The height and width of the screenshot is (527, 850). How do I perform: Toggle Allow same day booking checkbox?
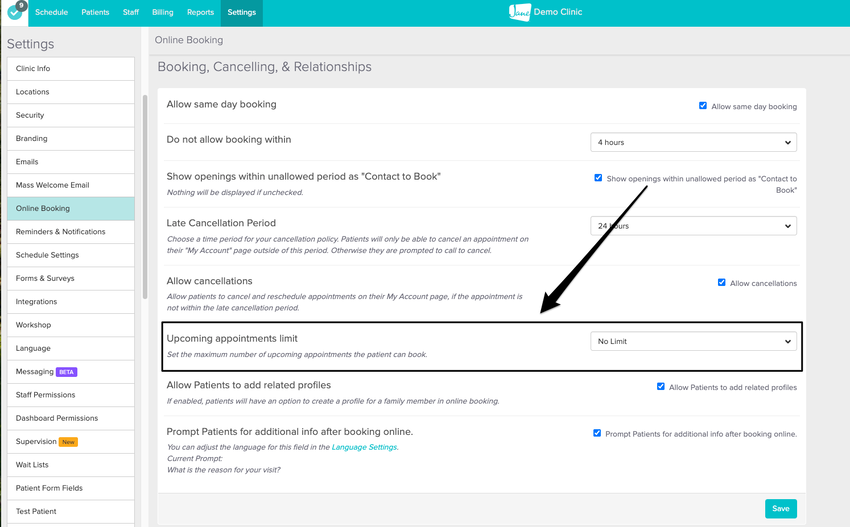pos(703,106)
